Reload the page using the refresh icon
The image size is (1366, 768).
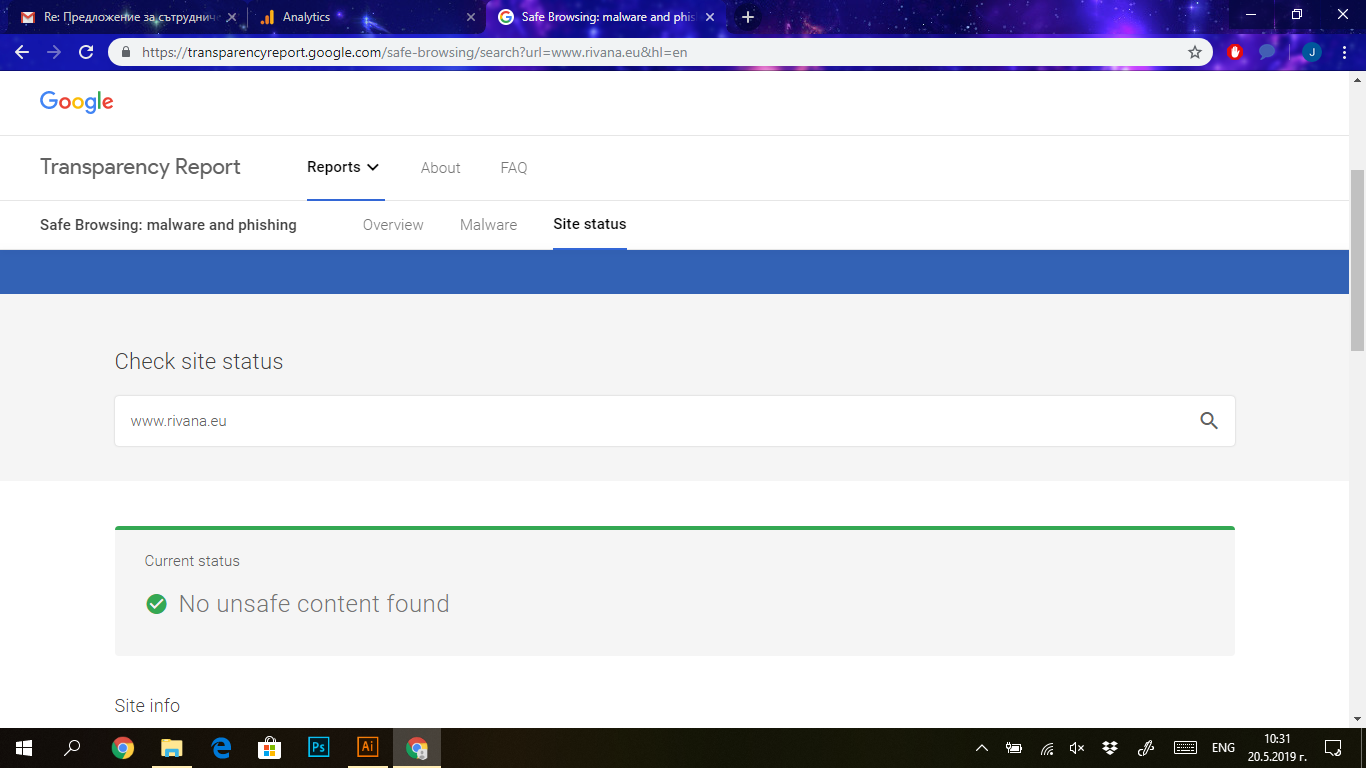point(86,52)
